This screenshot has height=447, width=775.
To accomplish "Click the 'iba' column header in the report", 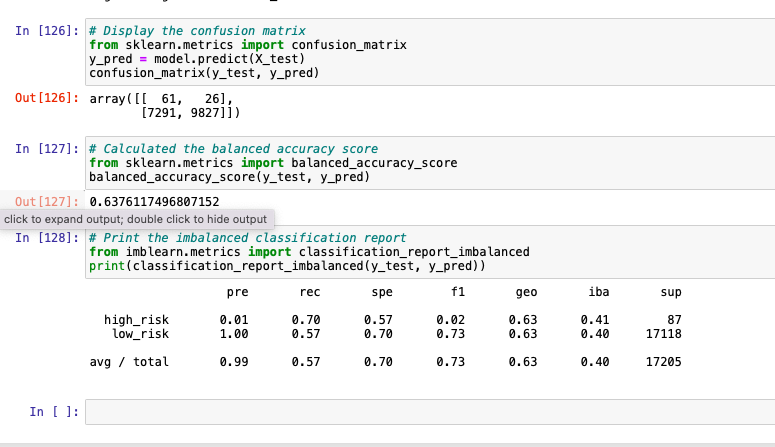I will click(x=599, y=292).
